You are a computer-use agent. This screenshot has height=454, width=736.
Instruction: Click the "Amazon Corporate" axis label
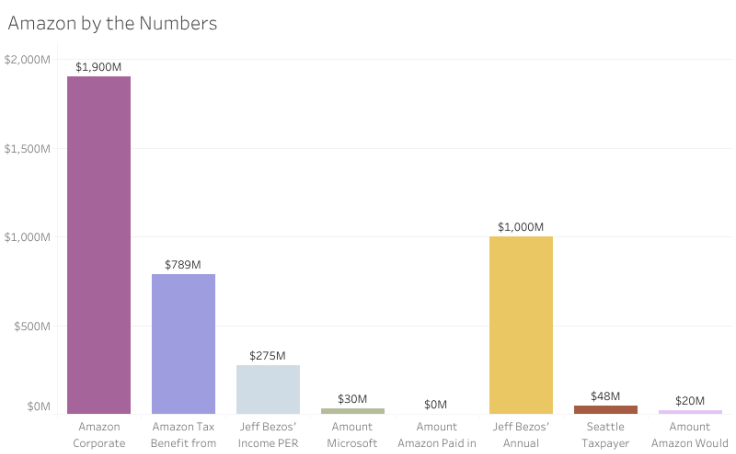(x=98, y=435)
